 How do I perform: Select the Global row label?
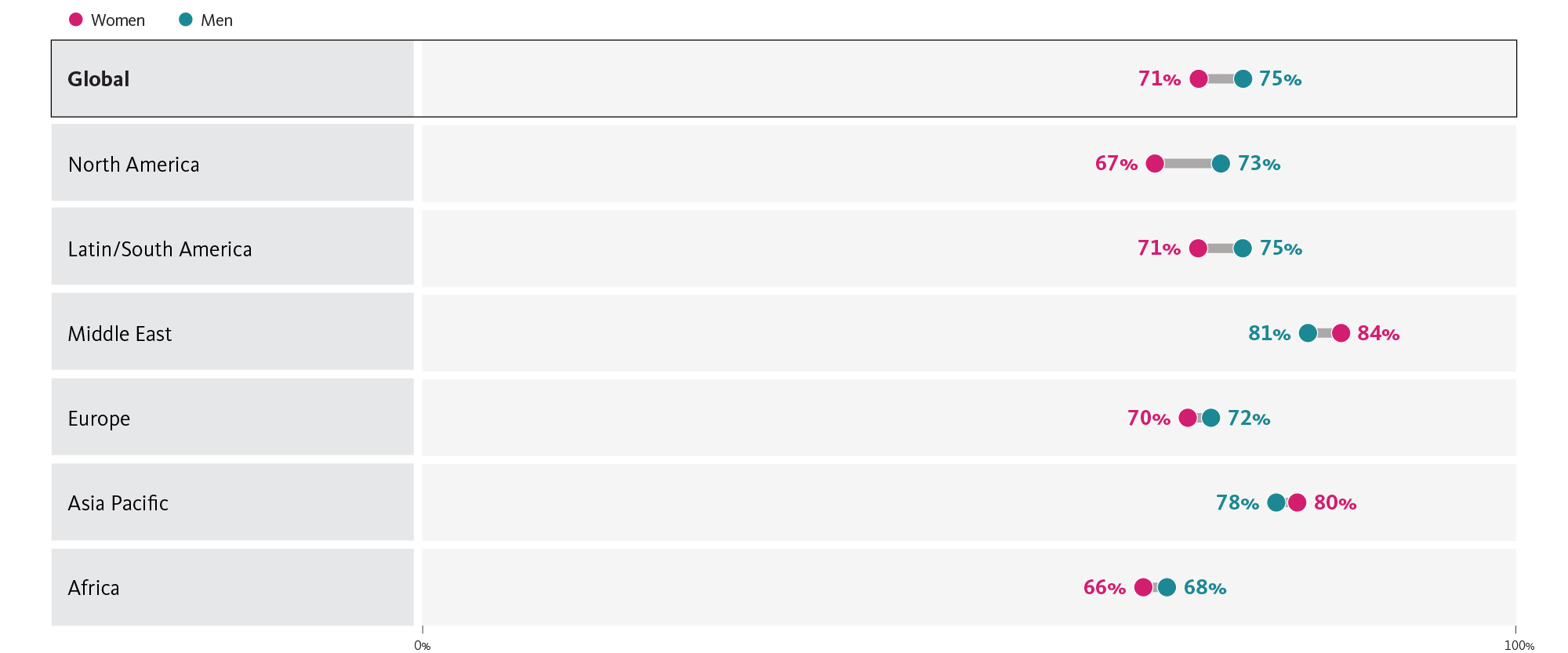[99, 79]
